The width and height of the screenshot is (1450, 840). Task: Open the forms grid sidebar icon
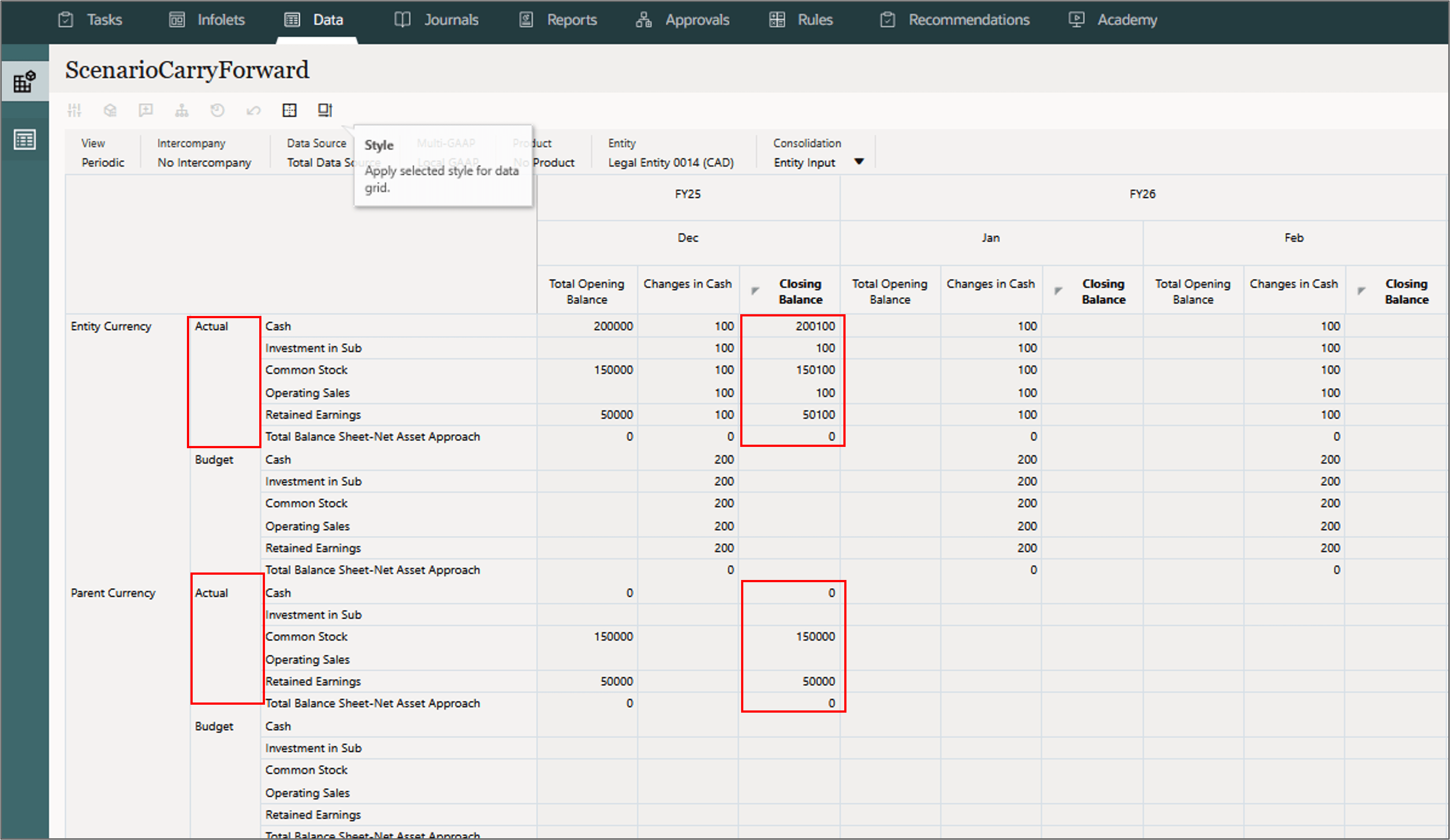pyautogui.click(x=24, y=81)
